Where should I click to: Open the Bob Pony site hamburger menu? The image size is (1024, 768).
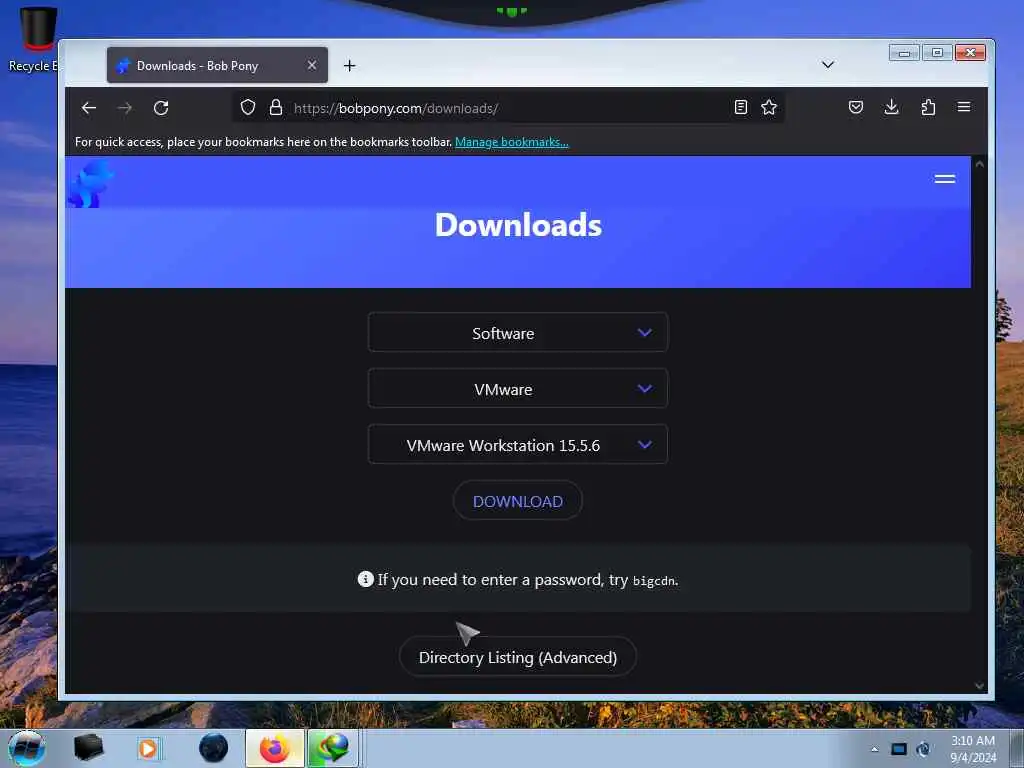point(945,179)
